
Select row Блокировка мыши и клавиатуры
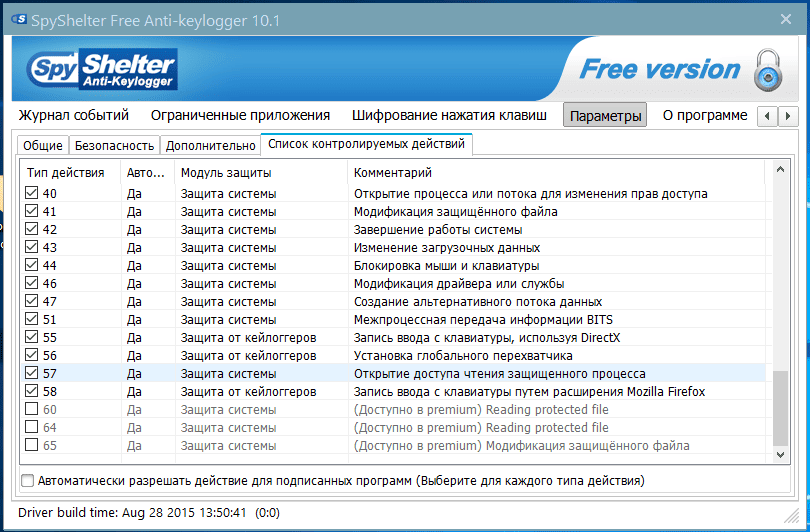393,265
